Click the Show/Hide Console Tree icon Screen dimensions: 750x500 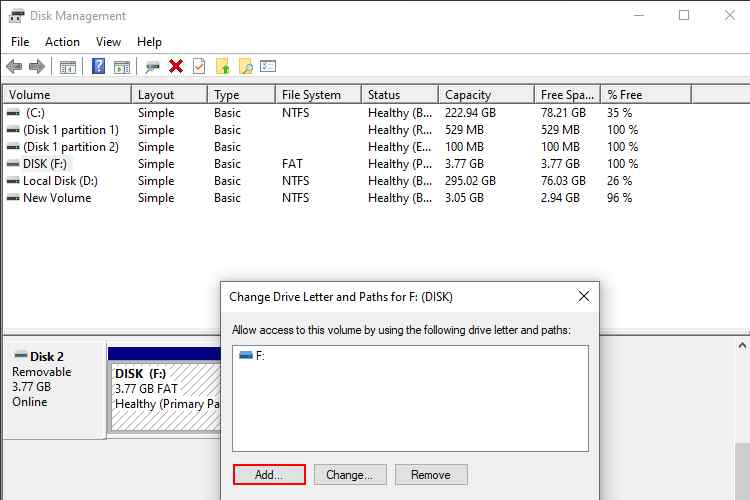tap(68, 67)
